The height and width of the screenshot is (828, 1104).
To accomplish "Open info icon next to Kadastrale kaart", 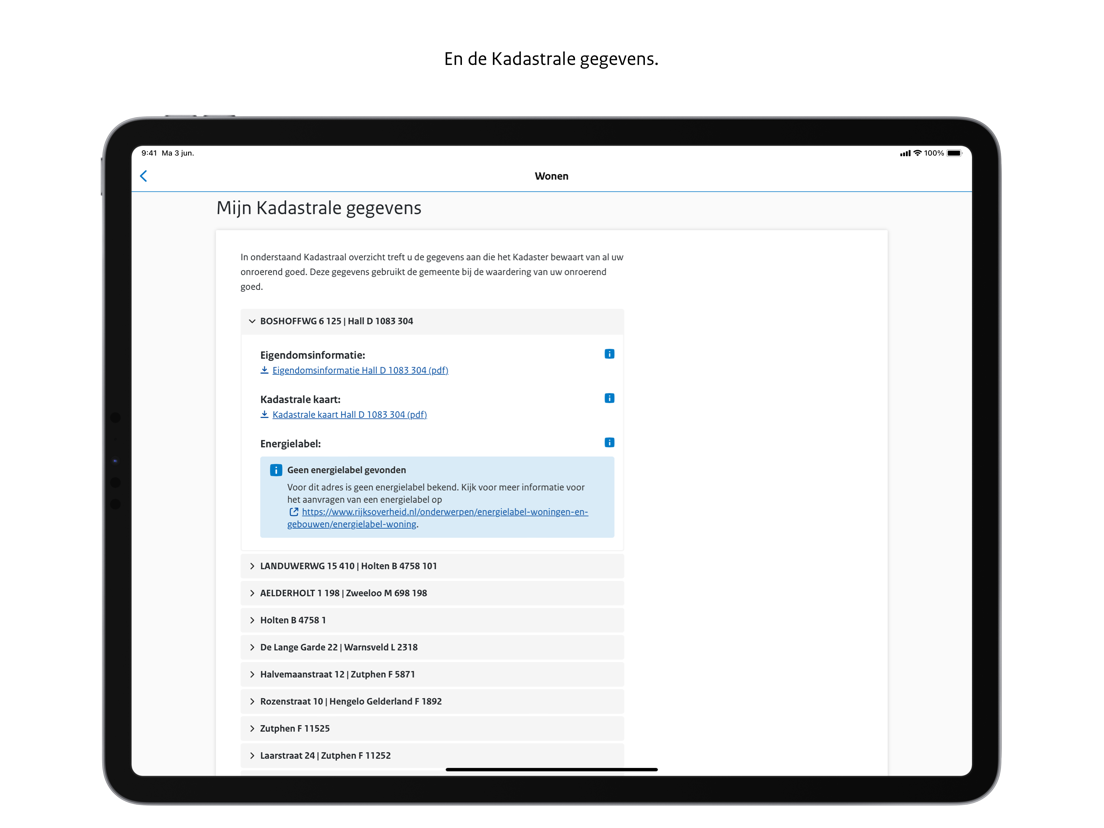I will (610, 399).
